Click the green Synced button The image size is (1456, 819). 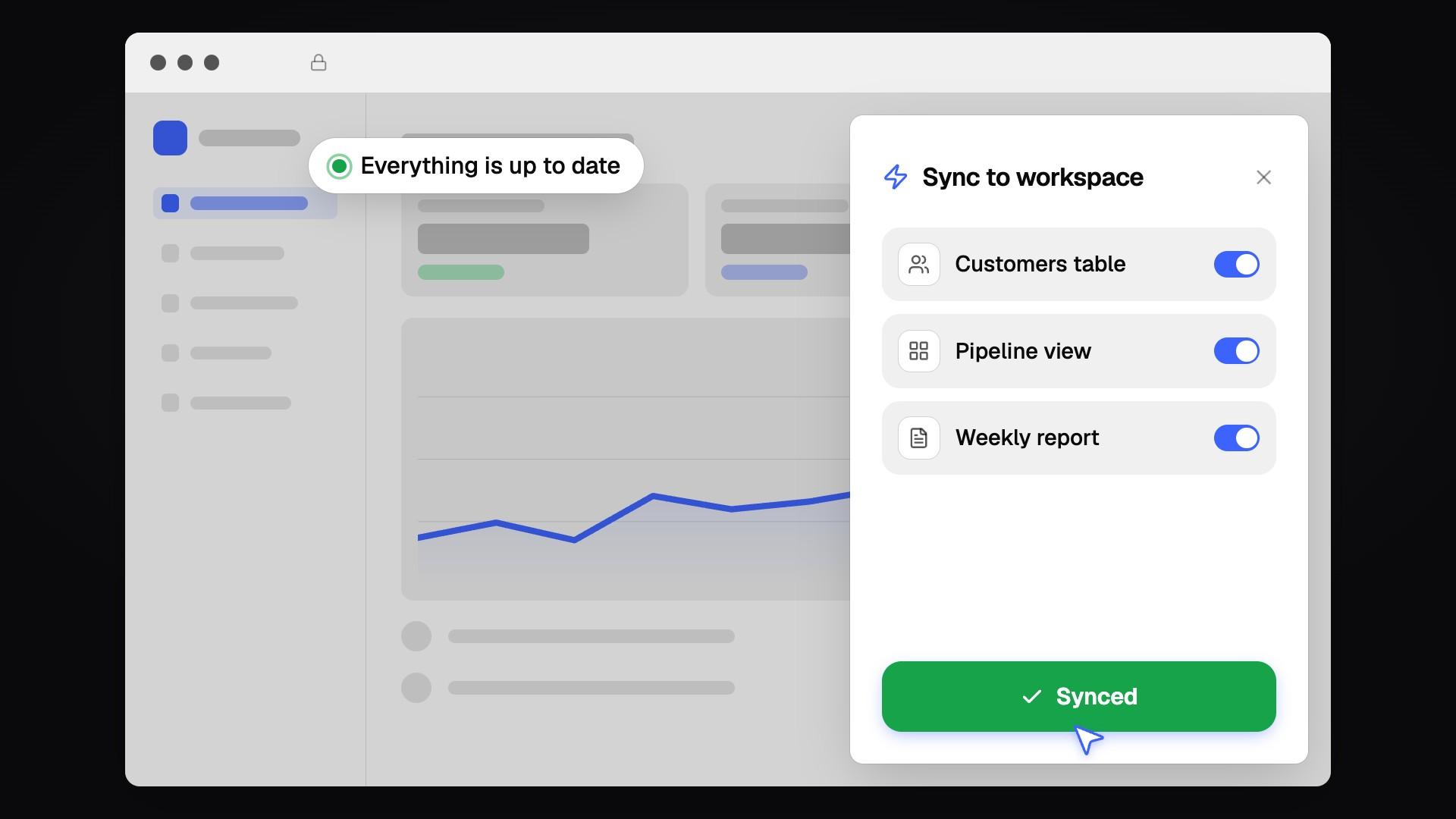pos(1078,697)
